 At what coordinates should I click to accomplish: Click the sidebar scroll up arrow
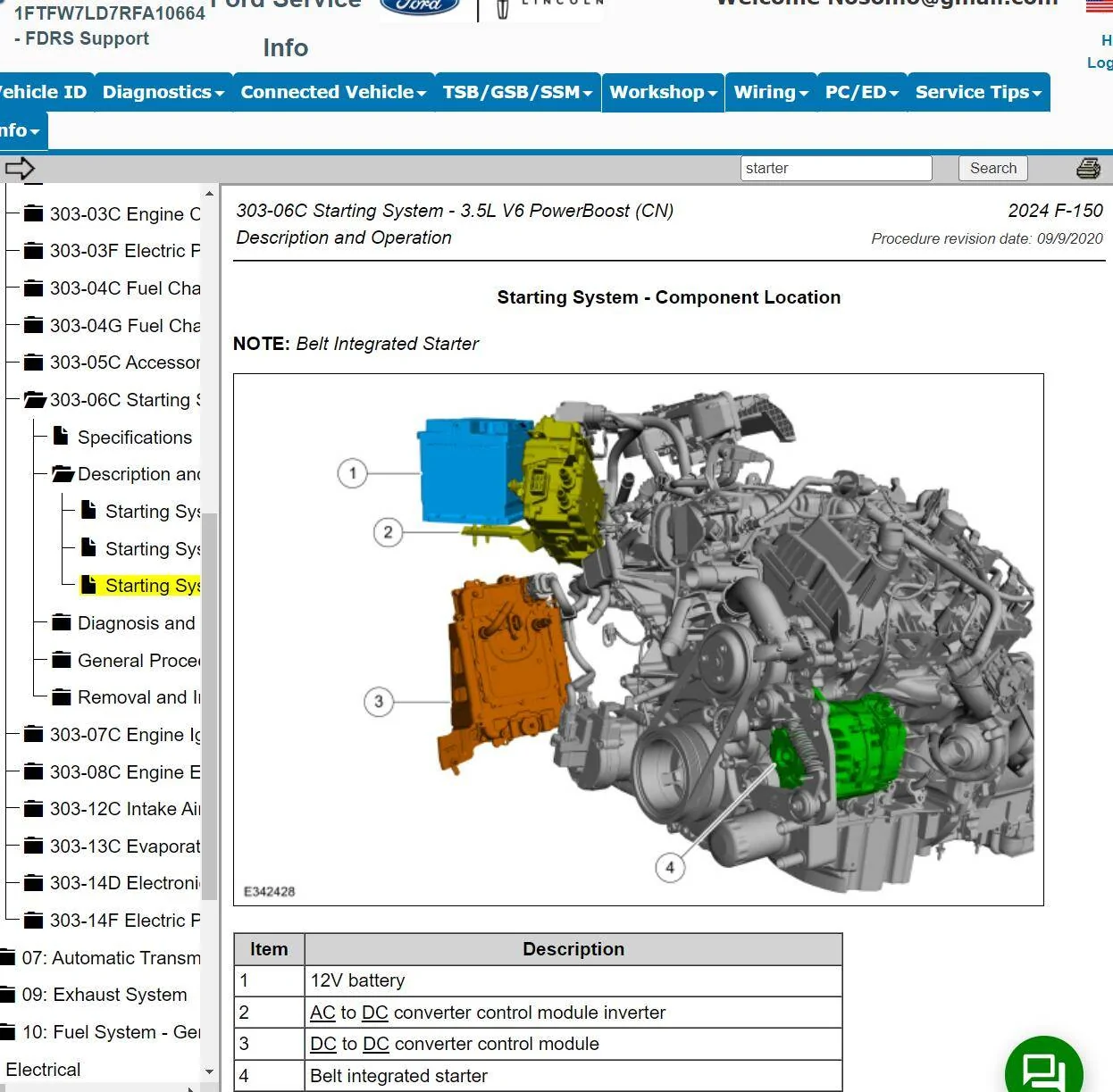click(209, 194)
